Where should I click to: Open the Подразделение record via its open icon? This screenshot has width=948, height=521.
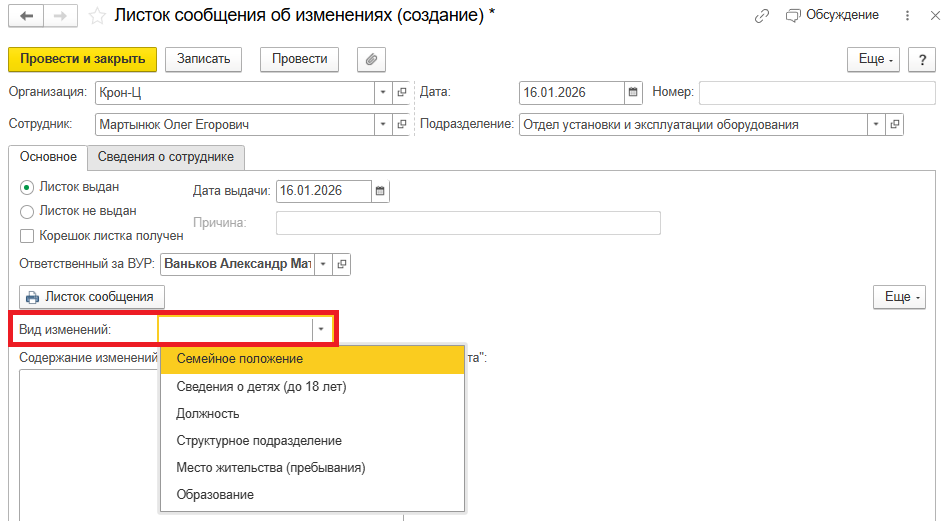pos(894,125)
